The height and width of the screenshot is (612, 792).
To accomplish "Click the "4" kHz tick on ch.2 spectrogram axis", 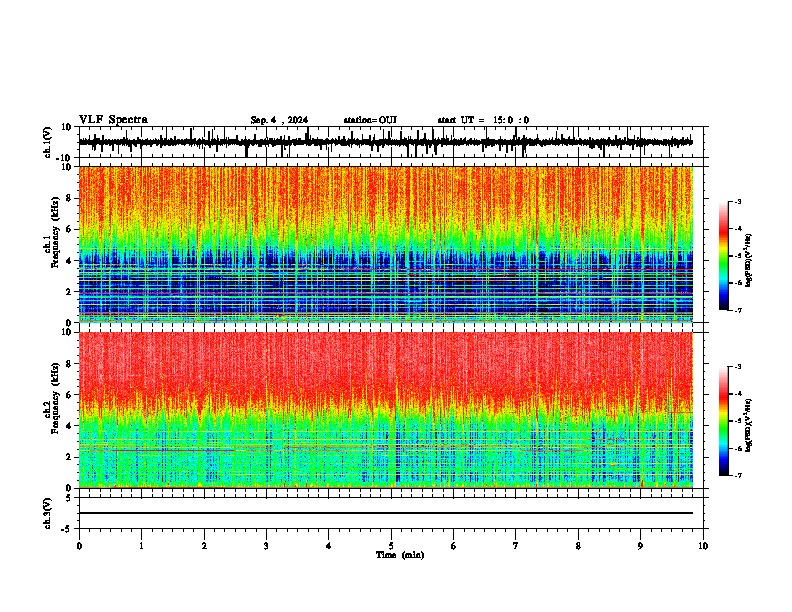I will pyautogui.click(x=70, y=426).
